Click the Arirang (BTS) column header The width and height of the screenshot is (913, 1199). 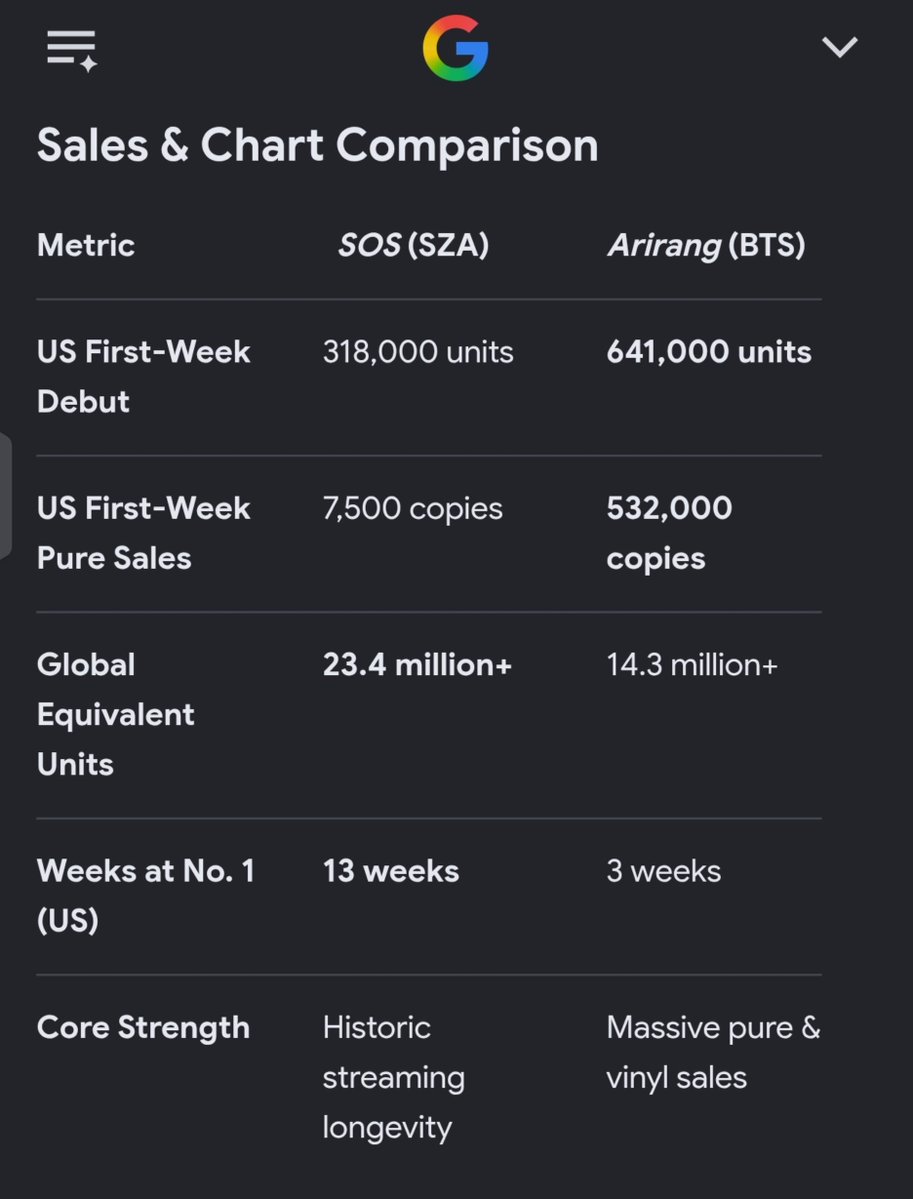click(706, 245)
